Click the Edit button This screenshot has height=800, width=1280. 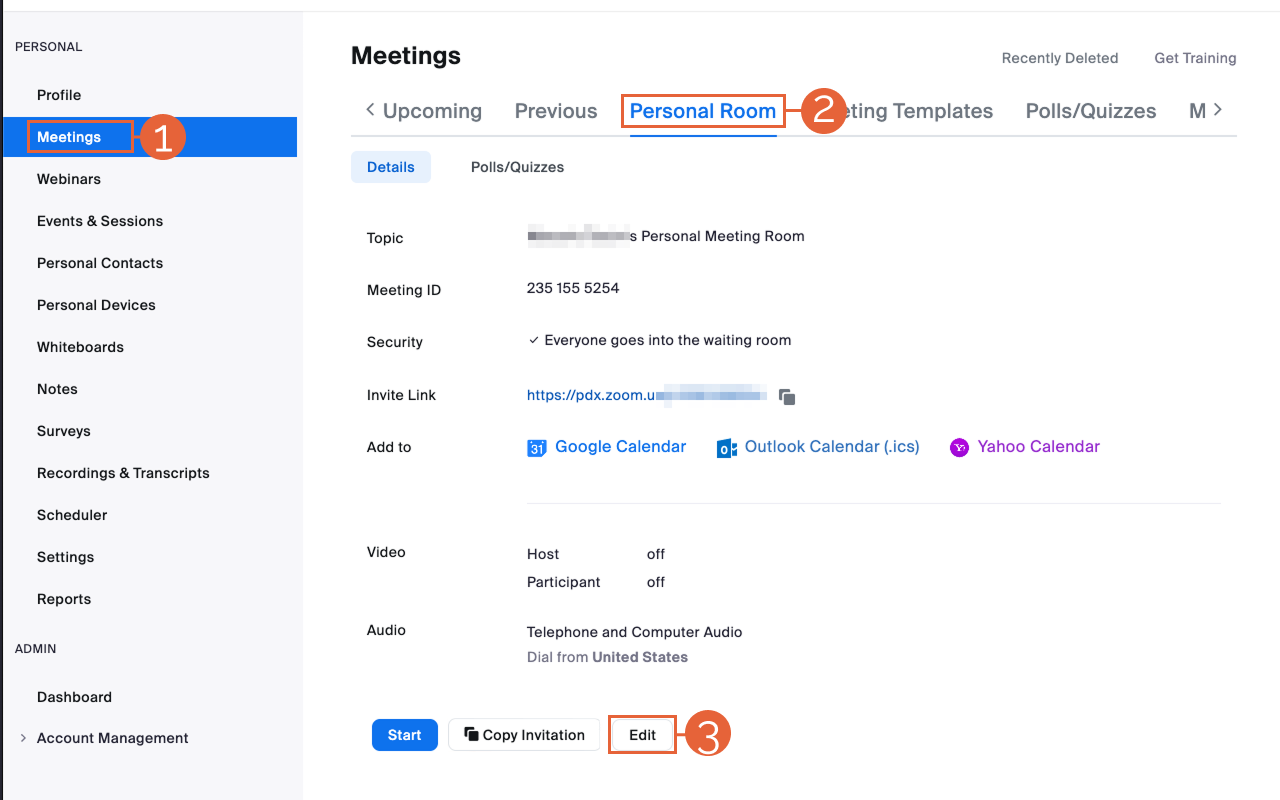tap(642, 735)
